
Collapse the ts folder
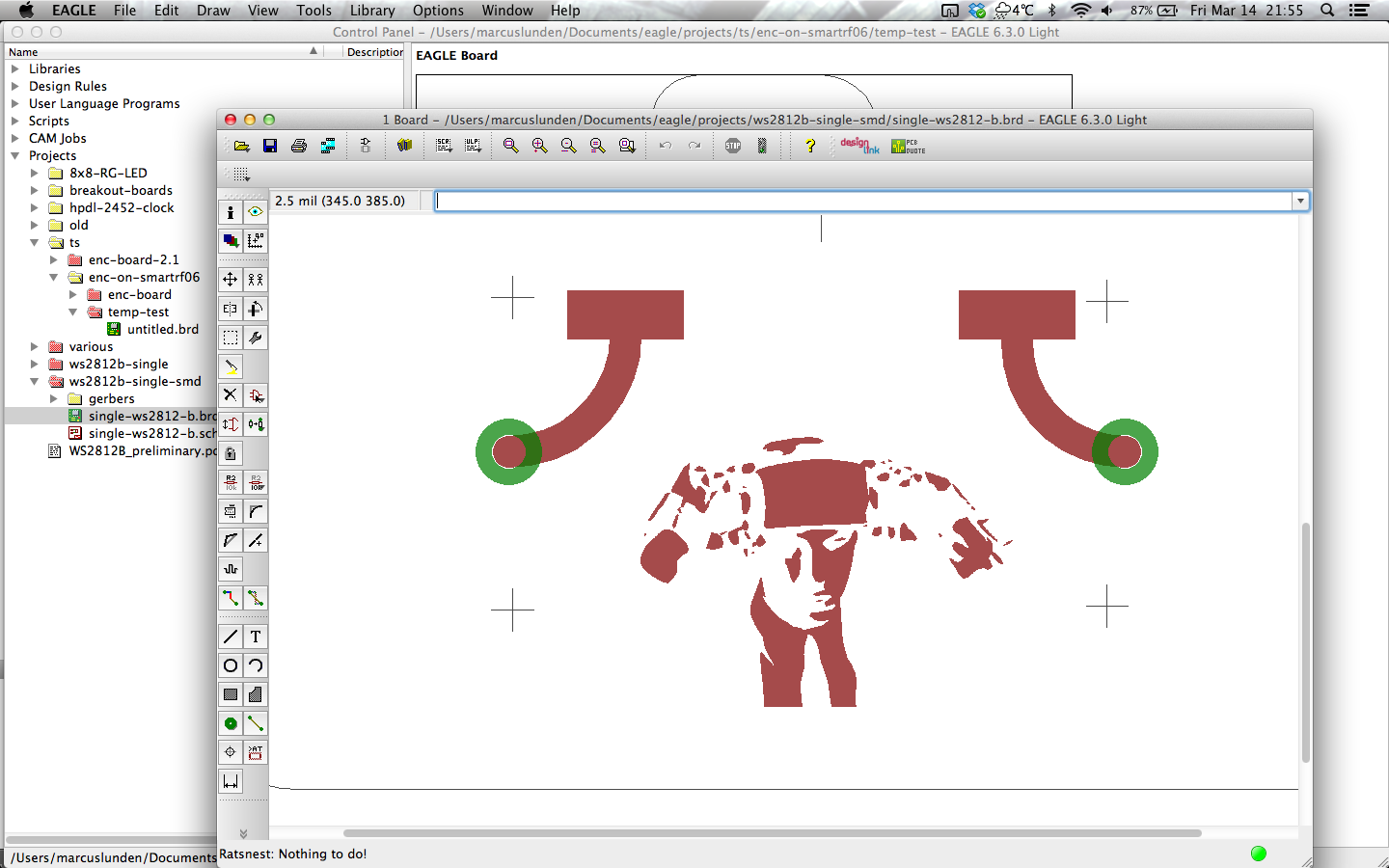tap(34, 242)
